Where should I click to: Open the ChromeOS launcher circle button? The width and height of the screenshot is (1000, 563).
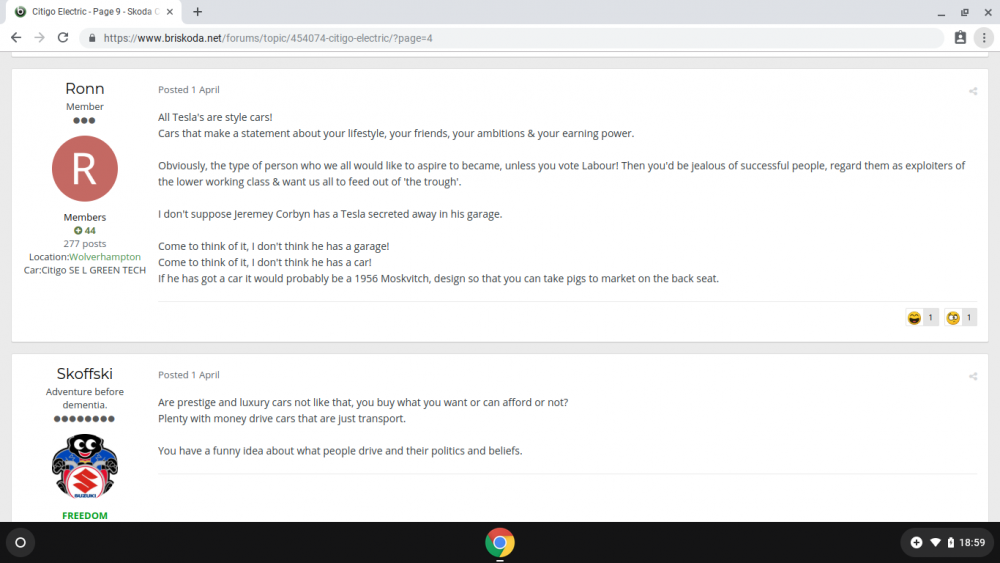[20, 543]
